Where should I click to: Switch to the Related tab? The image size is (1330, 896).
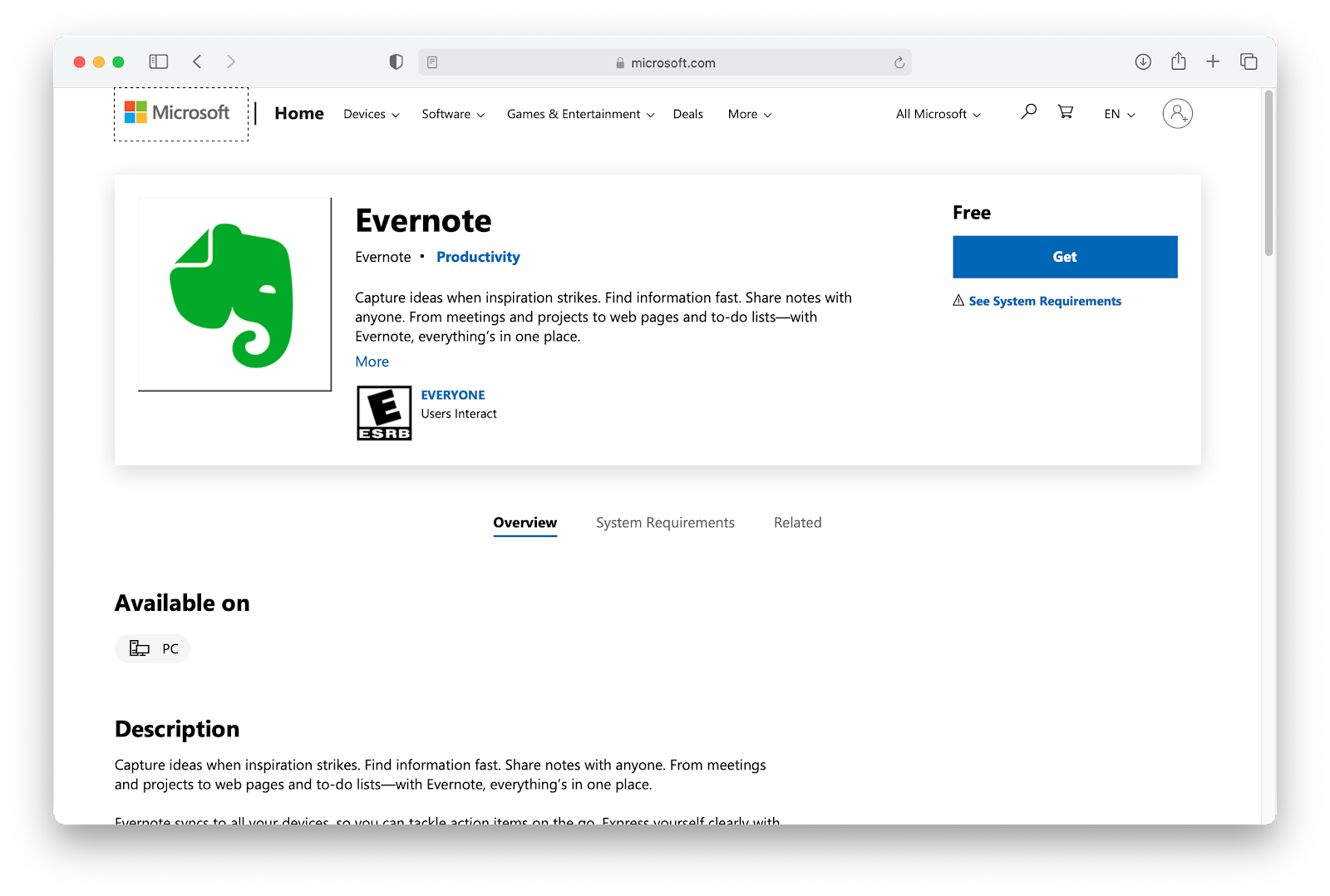click(798, 523)
